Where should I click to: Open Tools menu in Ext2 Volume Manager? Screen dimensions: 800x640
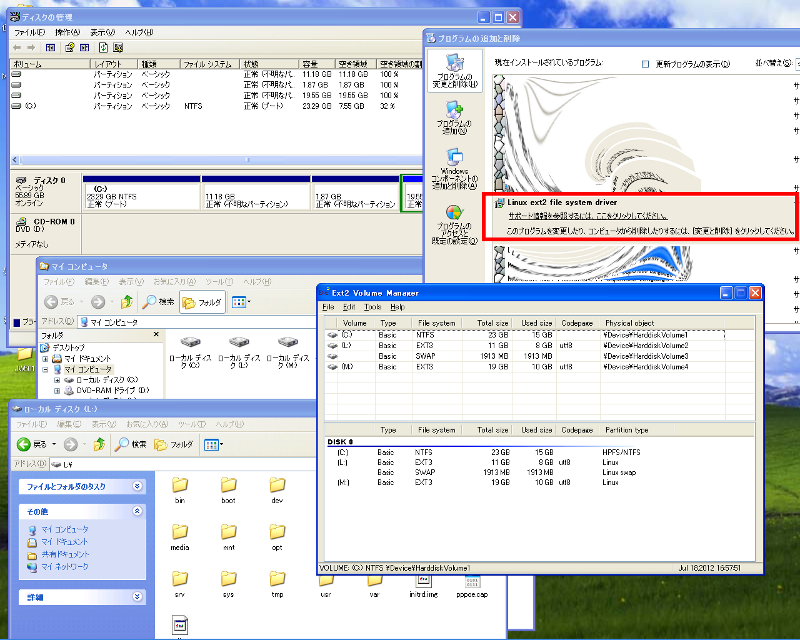(x=372, y=307)
